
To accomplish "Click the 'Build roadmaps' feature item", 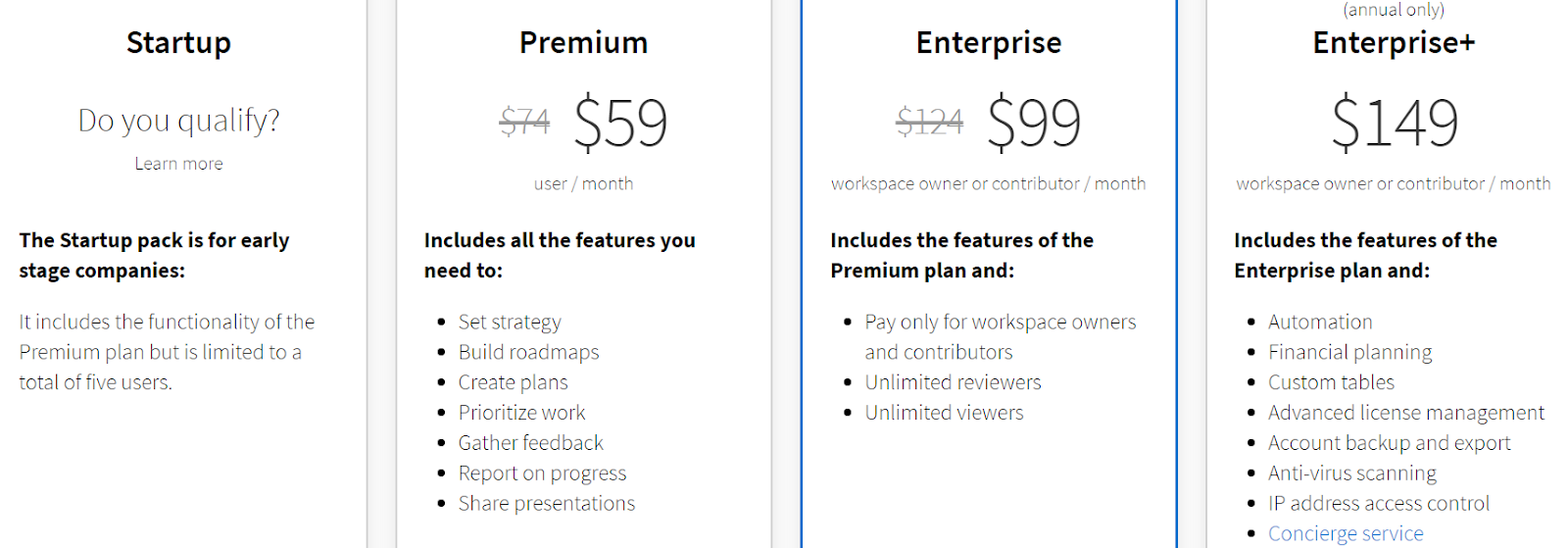I will 528,353.
